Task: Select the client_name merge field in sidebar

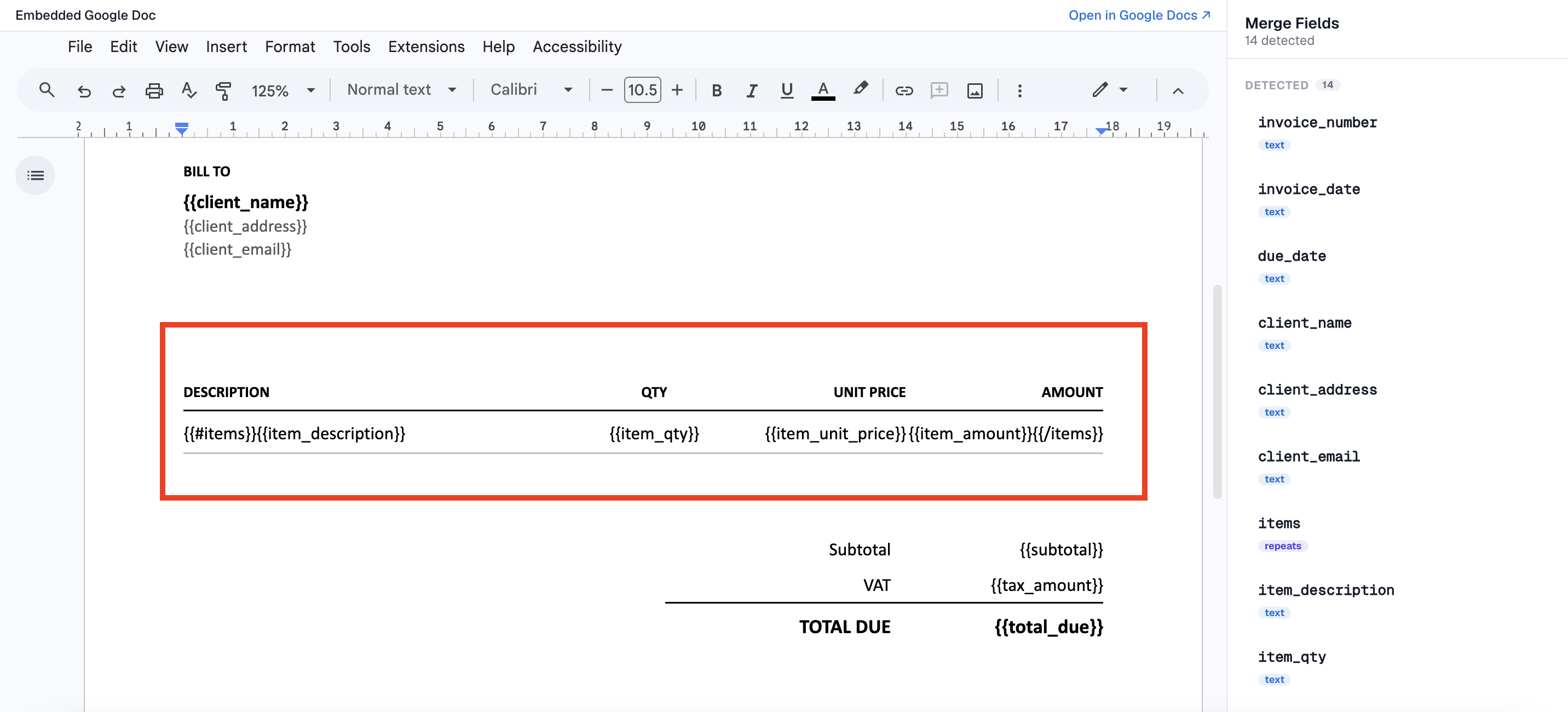Action: [1305, 323]
